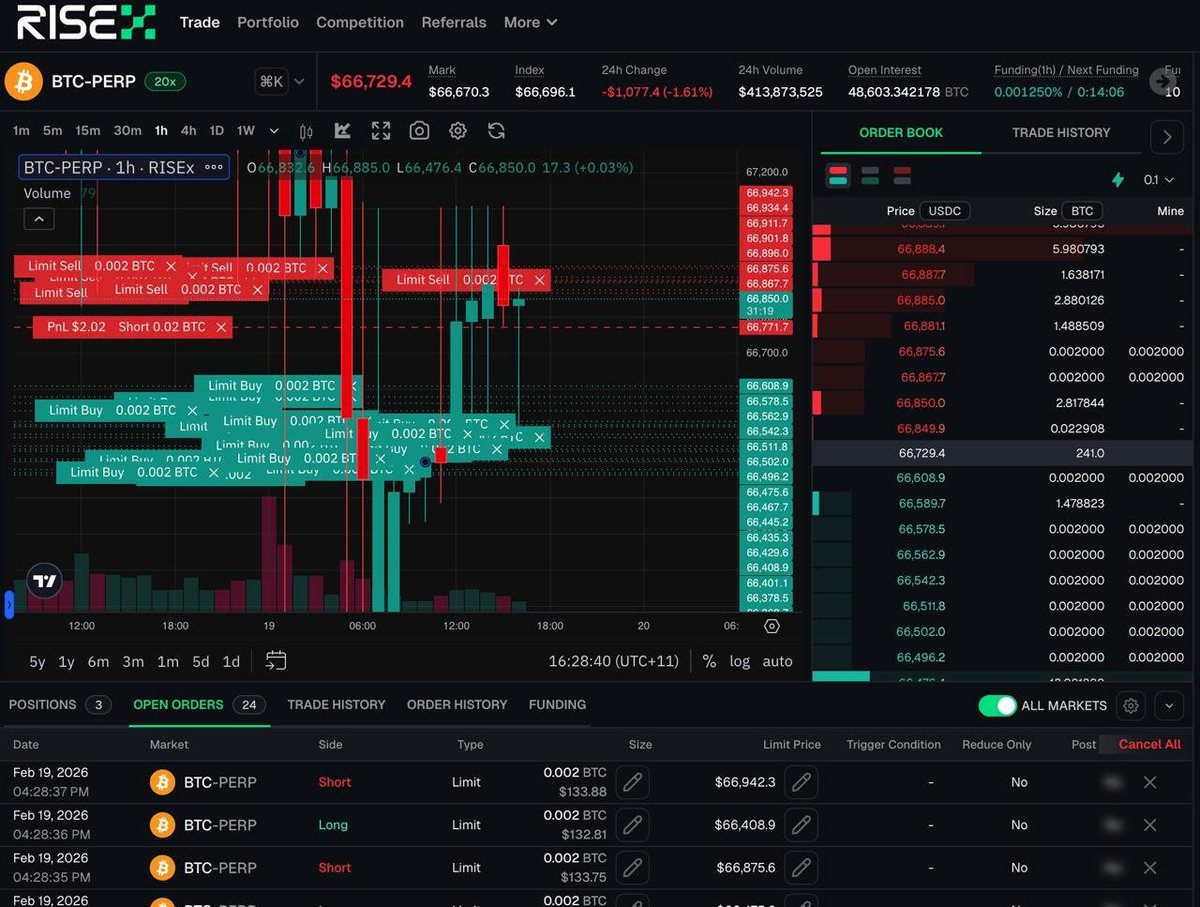This screenshot has height=907, width=1200.
Task: Click the 20x leverage badge
Action: pos(164,82)
